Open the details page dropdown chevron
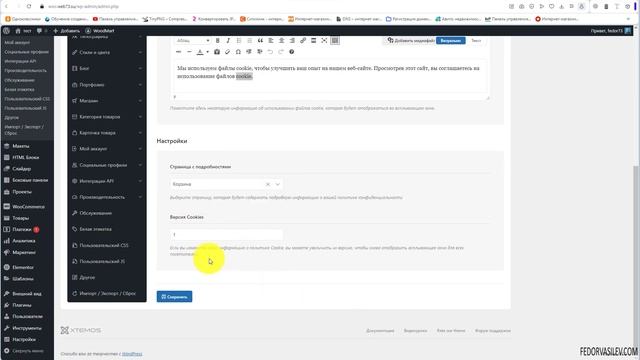This screenshot has width=640, height=360. tap(278, 184)
